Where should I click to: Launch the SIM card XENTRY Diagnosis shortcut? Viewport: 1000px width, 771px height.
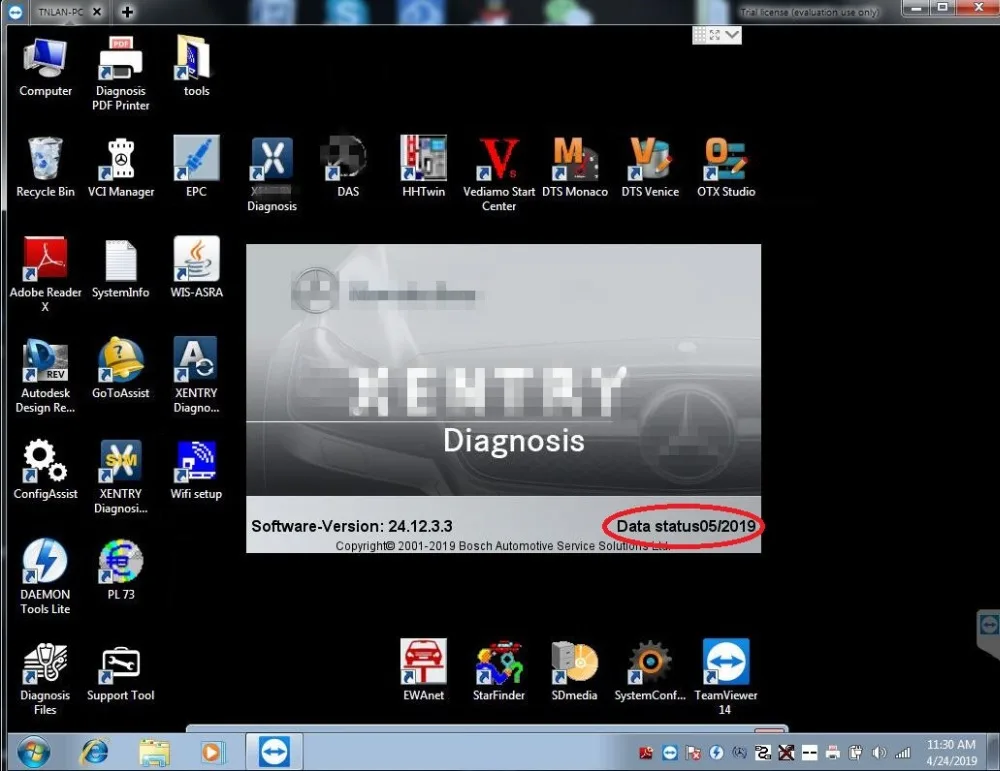pos(121,476)
